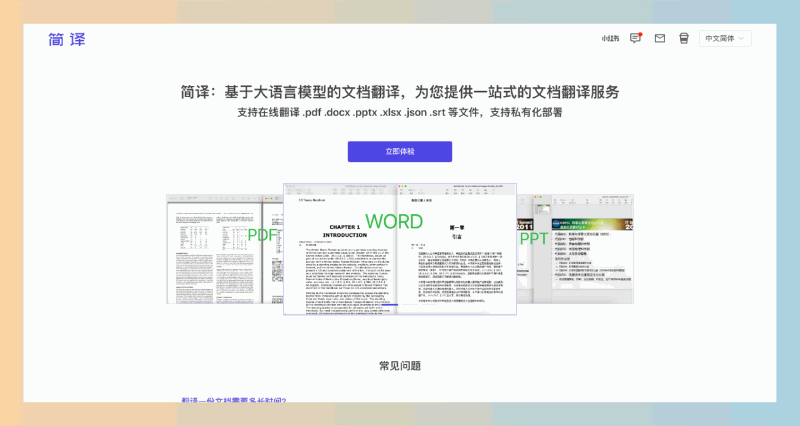This screenshot has width=800, height=426.
Task: Select the PDF example thumbnail
Action: coord(224,249)
